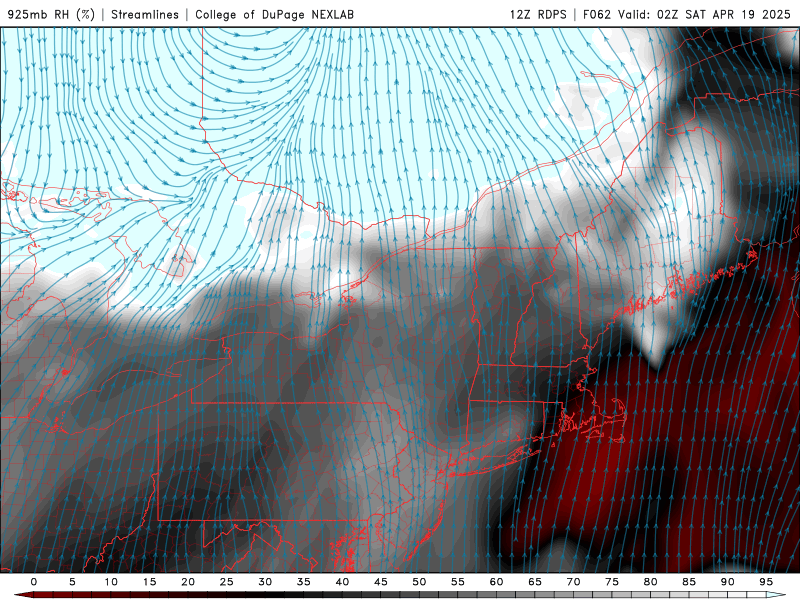800x600 pixels.
Task: Click the '95' tick label on the scale
Action: (766, 582)
